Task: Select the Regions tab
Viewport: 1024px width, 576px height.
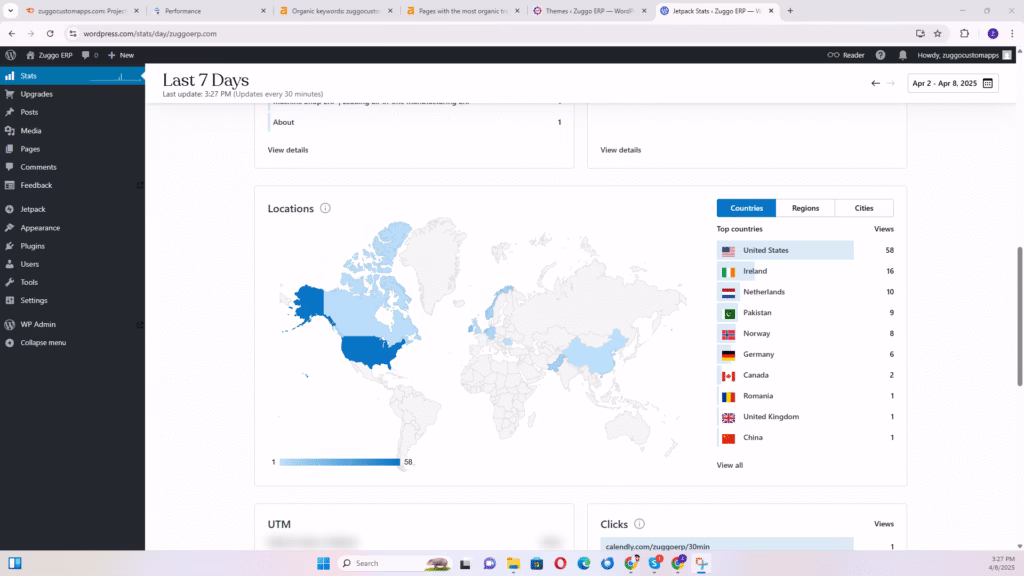Action: (805, 208)
